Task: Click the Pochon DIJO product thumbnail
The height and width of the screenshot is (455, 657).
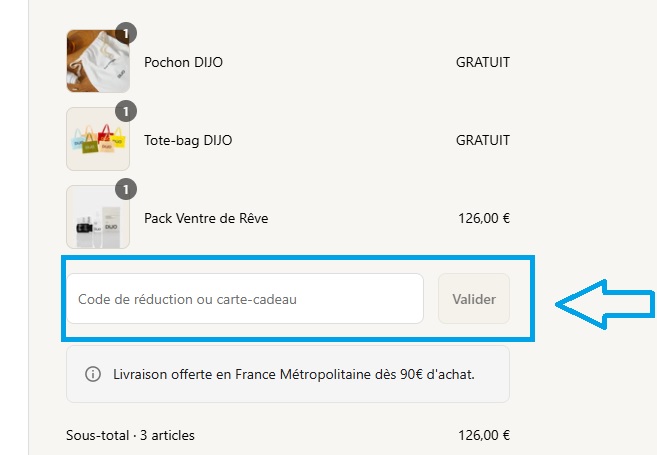Action: (97, 61)
